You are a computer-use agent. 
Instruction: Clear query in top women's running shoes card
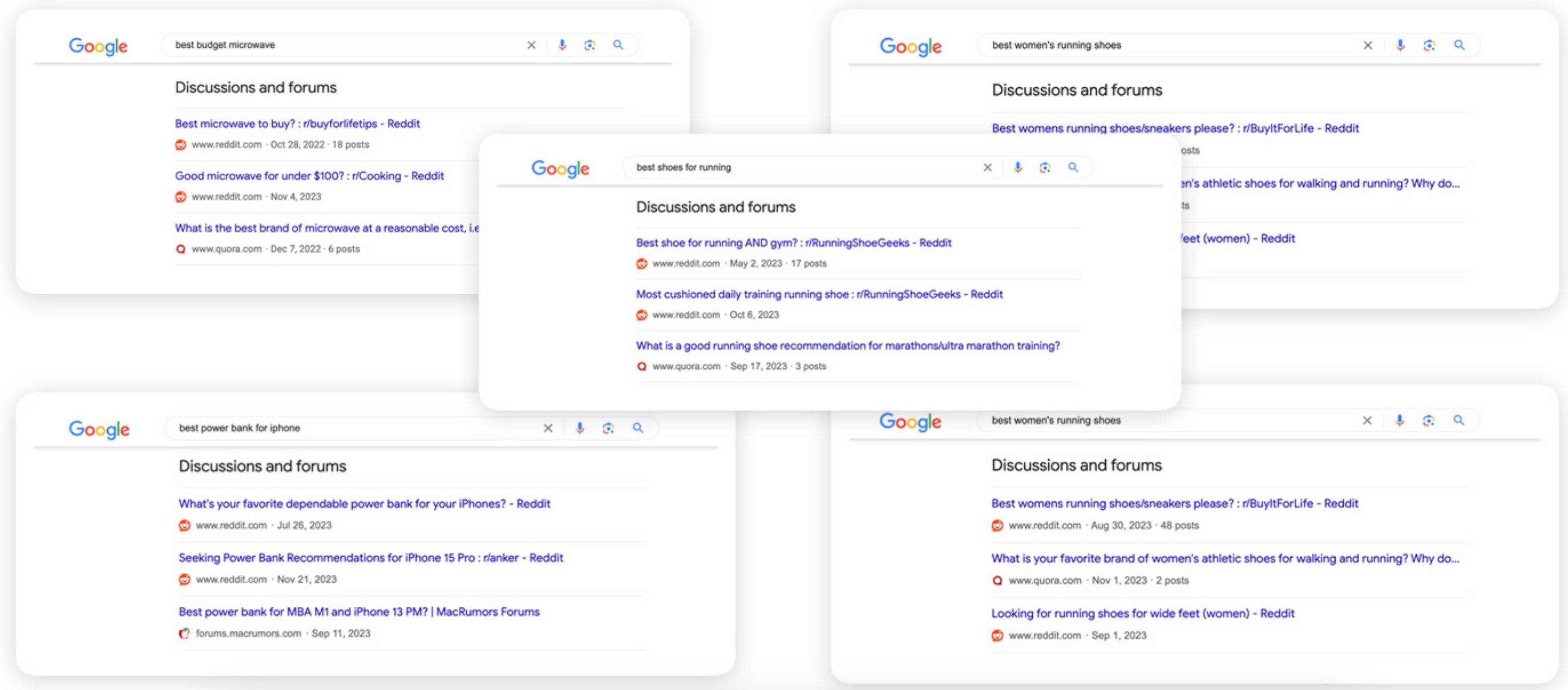tap(1368, 45)
